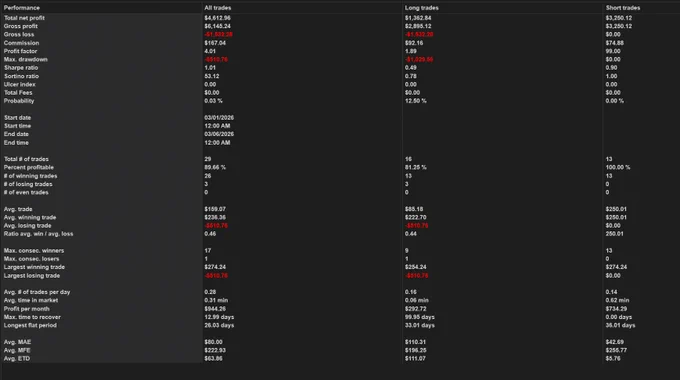
Task: Click the 'Long trades' column header
Action: pos(422,8)
